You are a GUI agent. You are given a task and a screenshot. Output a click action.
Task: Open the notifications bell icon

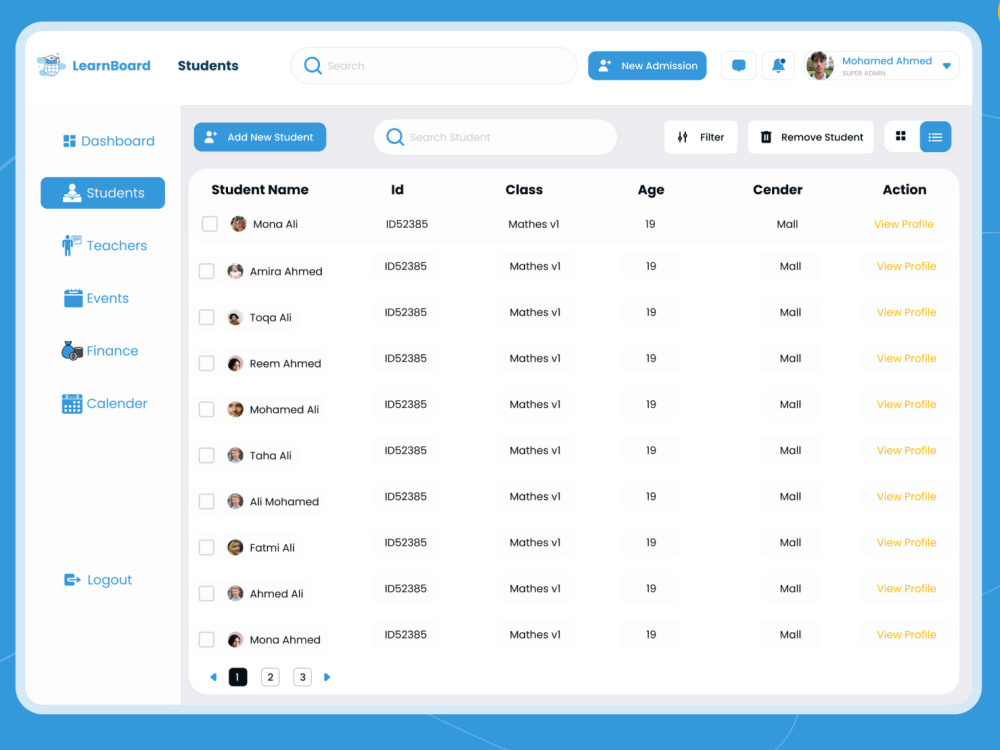pos(778,66)
